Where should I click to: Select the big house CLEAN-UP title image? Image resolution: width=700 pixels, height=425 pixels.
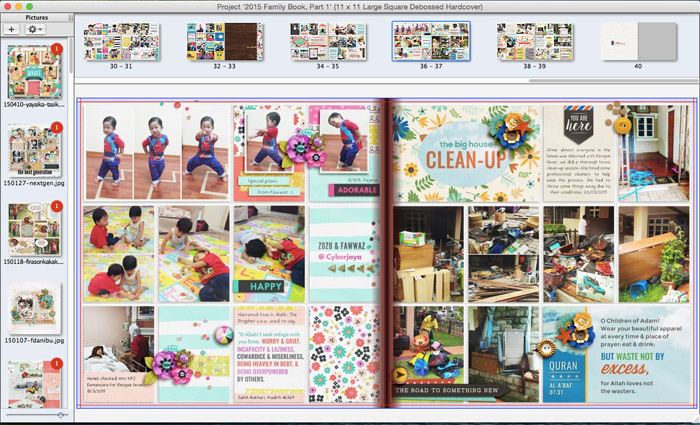click(467, 153)
